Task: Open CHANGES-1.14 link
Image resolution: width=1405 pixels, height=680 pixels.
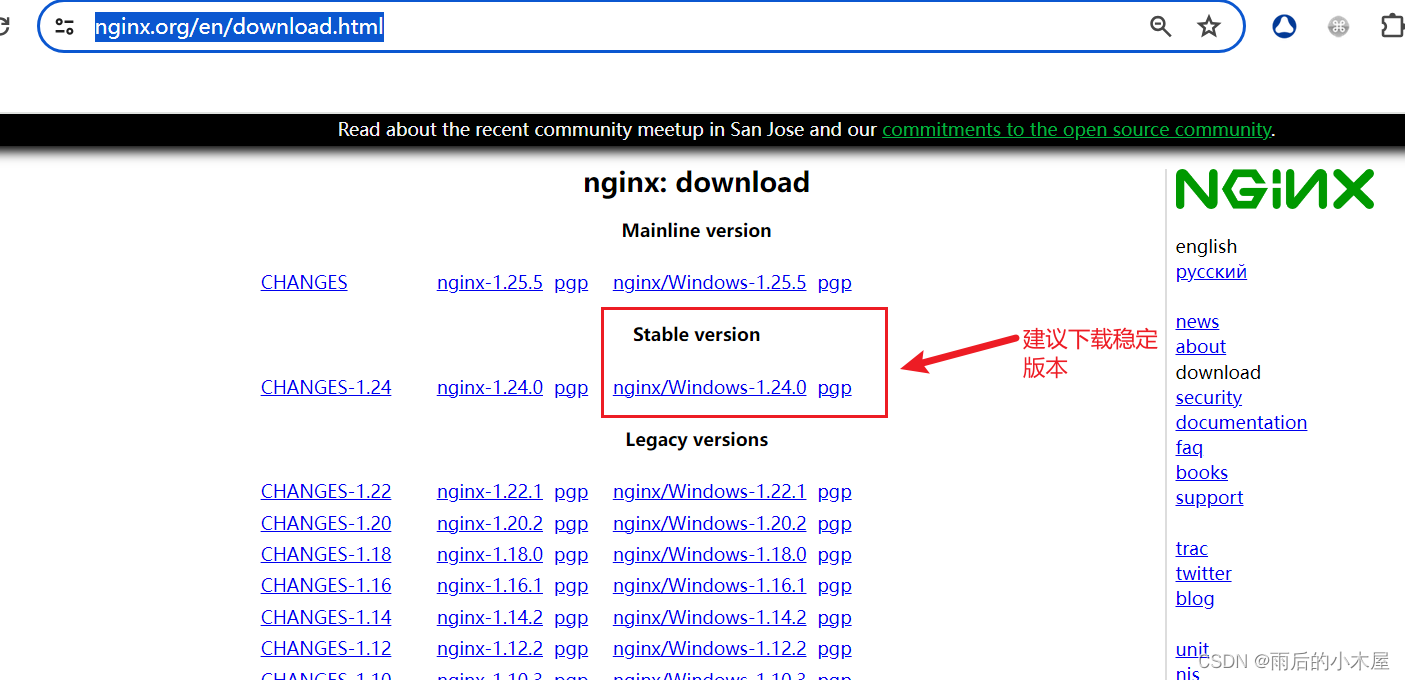Action: (x=326, y=618)
